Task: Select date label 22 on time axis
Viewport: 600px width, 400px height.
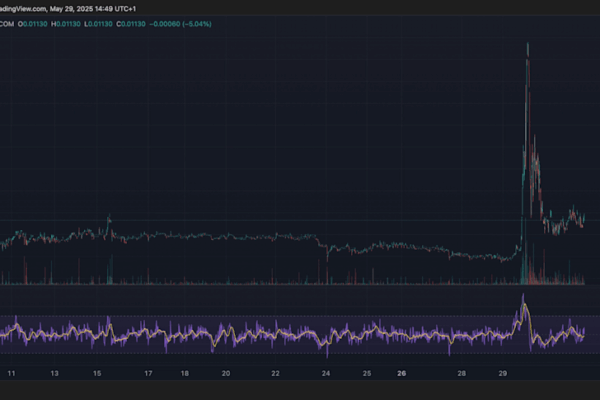Action: click(x=276, y=373)
